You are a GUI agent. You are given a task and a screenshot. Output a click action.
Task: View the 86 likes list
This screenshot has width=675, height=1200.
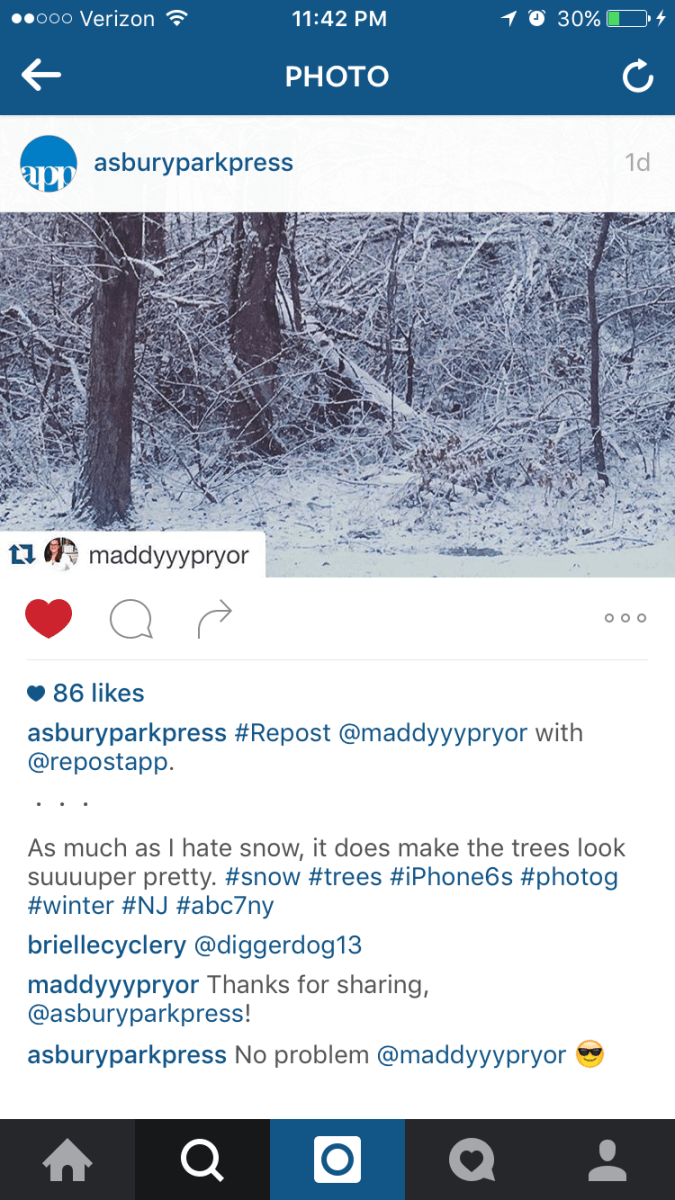click(x=87, y=693)
